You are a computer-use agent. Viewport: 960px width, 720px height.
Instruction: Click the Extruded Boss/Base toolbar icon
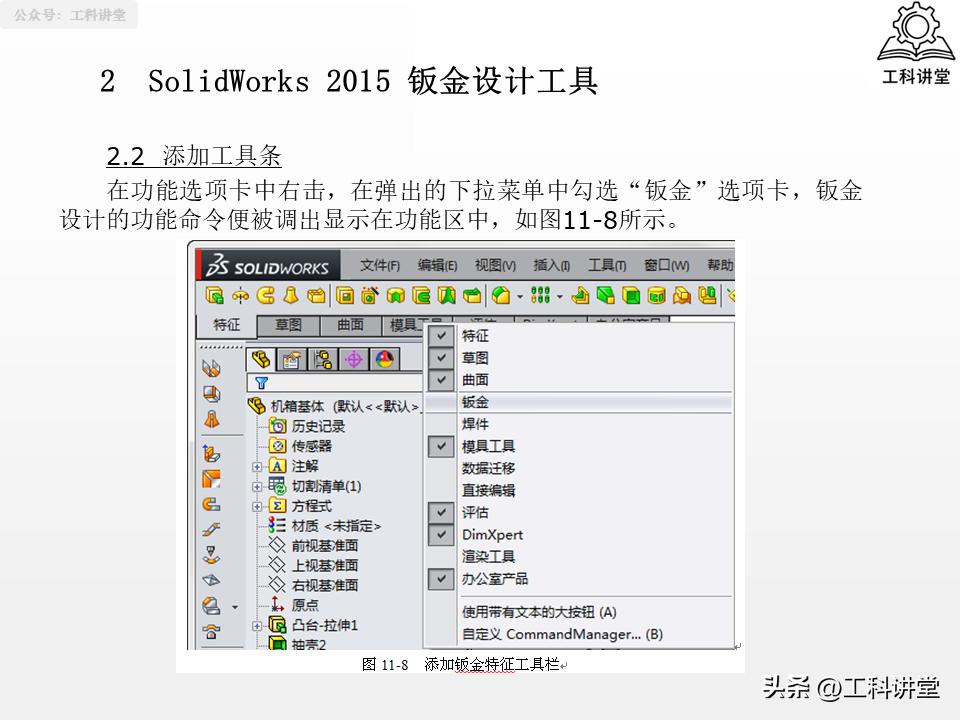point(214,296)
